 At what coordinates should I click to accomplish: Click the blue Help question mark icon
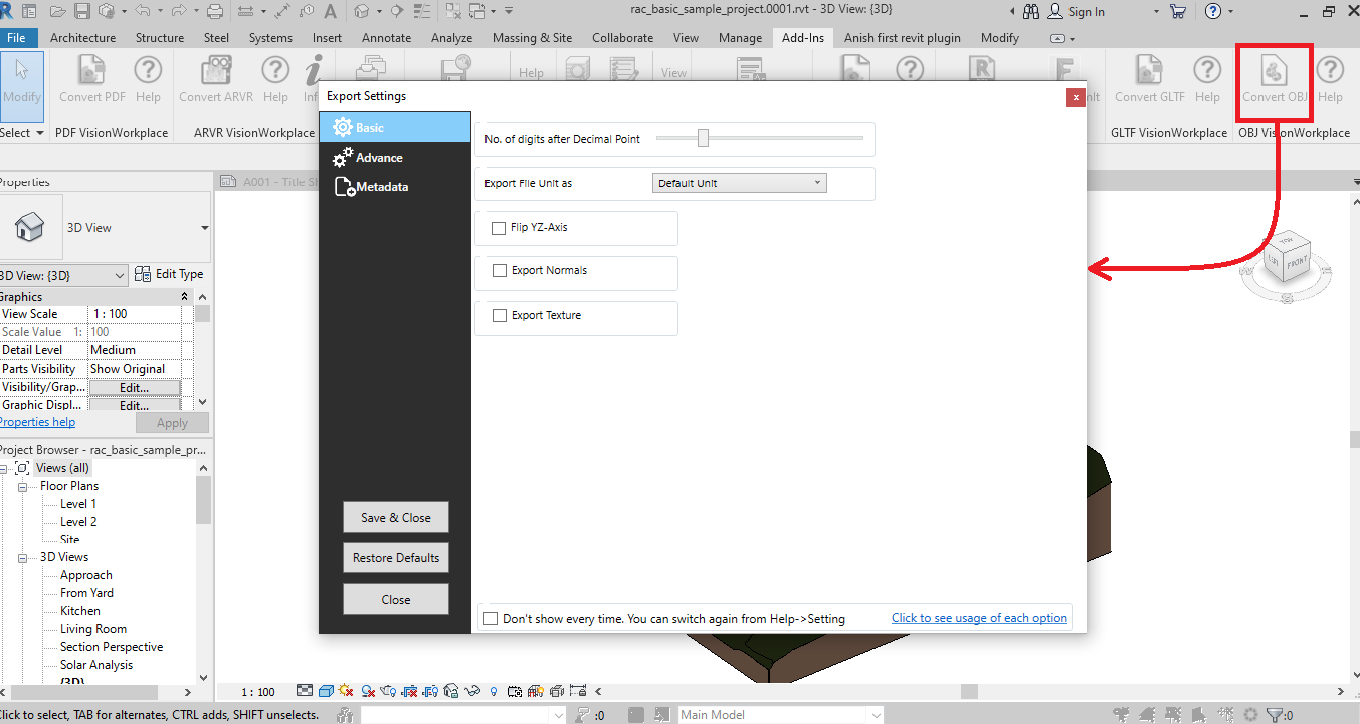[1213, 12]
